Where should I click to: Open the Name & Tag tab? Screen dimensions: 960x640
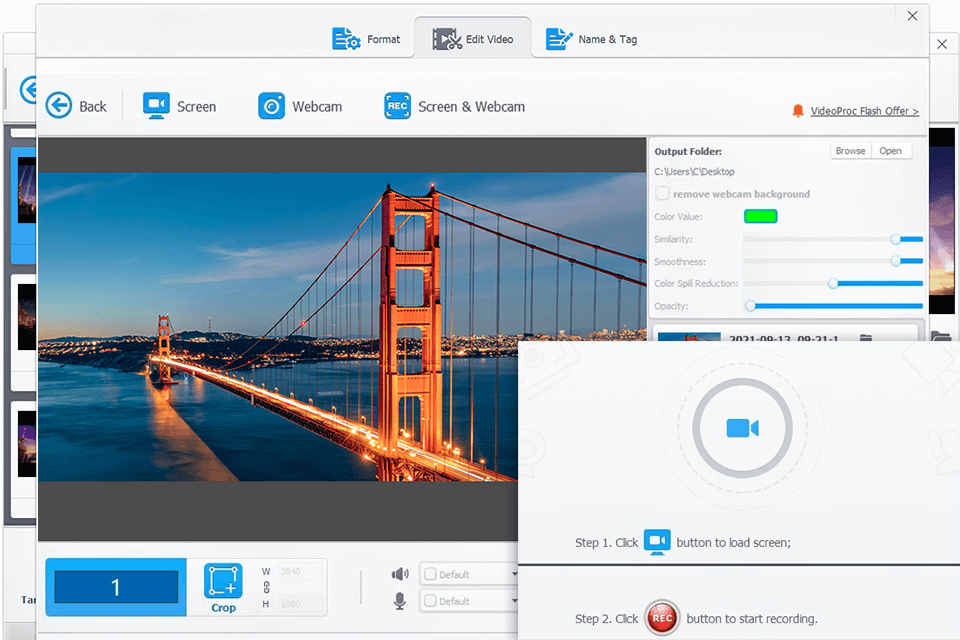[x=591, y=39]
